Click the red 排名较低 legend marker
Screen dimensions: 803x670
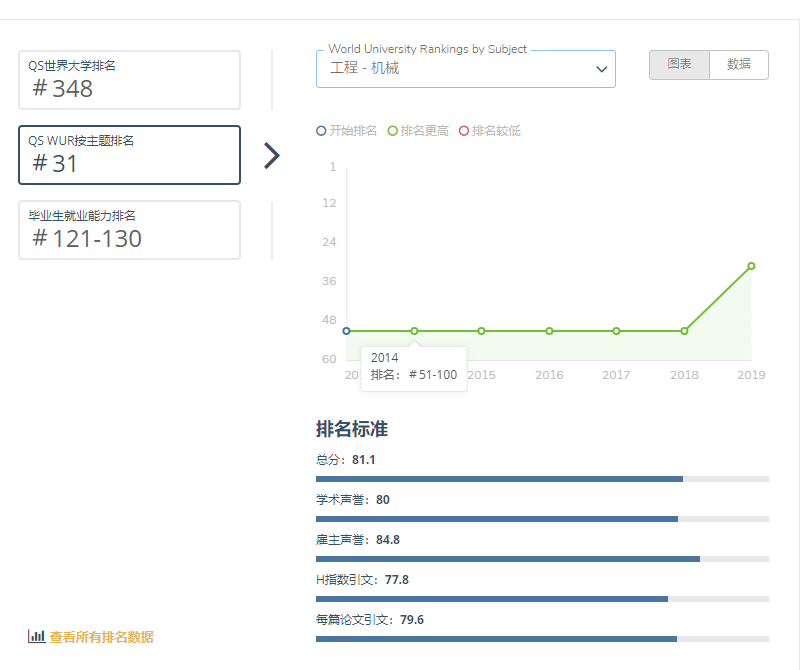pos(464,131)
